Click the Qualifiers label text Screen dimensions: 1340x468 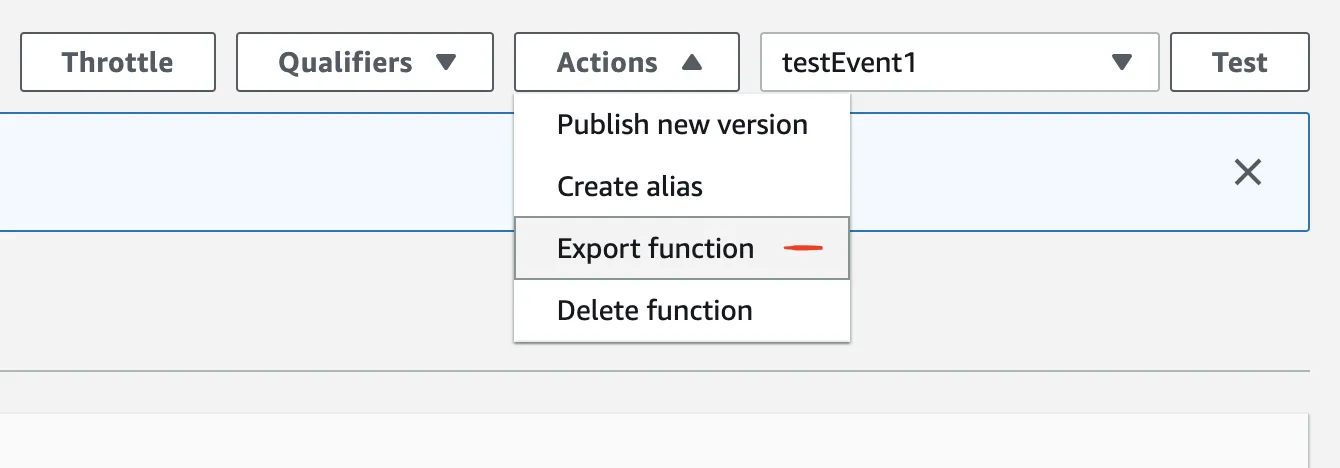345,62
